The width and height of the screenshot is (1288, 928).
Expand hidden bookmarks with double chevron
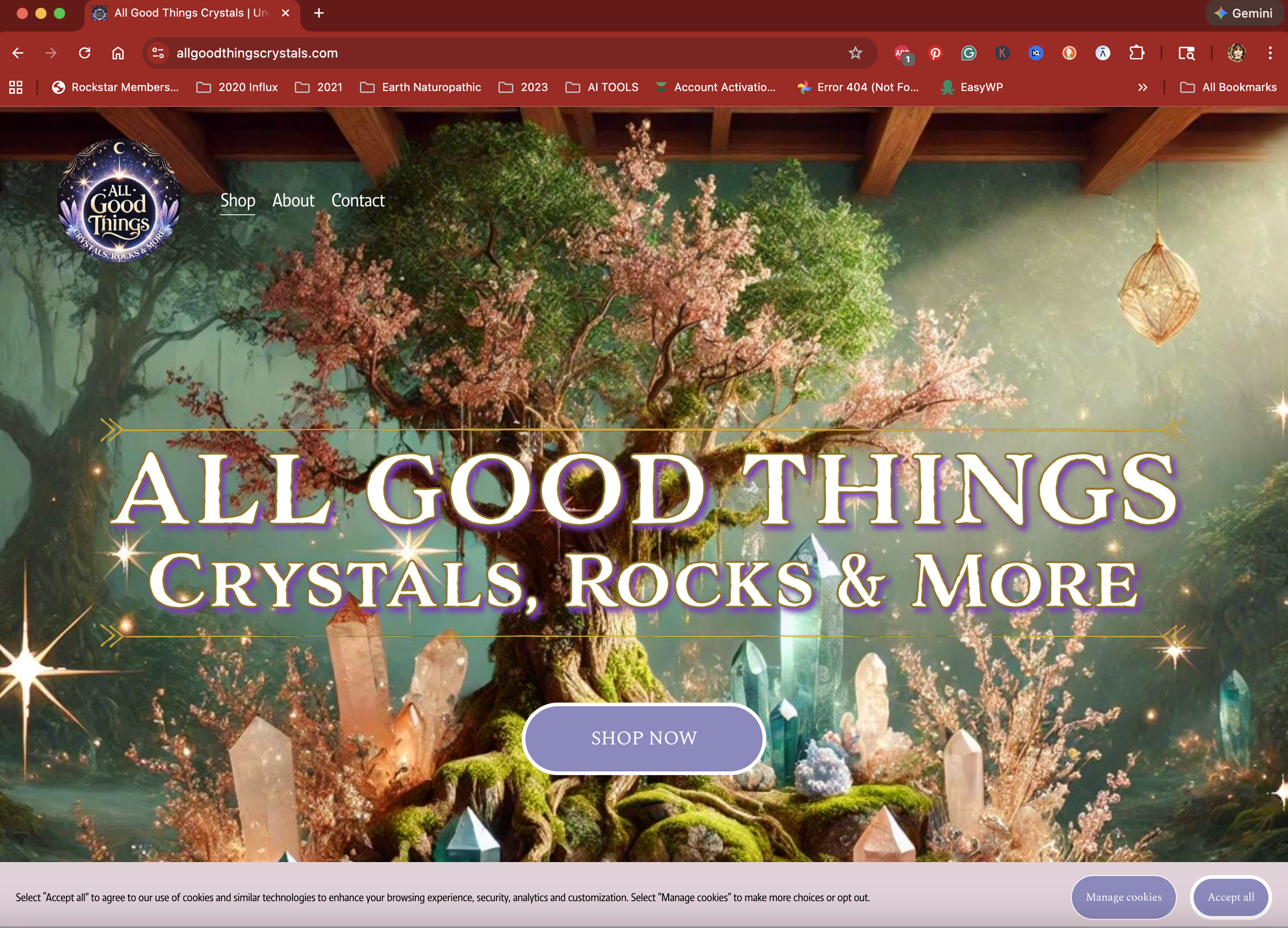tap(1142, 88)
